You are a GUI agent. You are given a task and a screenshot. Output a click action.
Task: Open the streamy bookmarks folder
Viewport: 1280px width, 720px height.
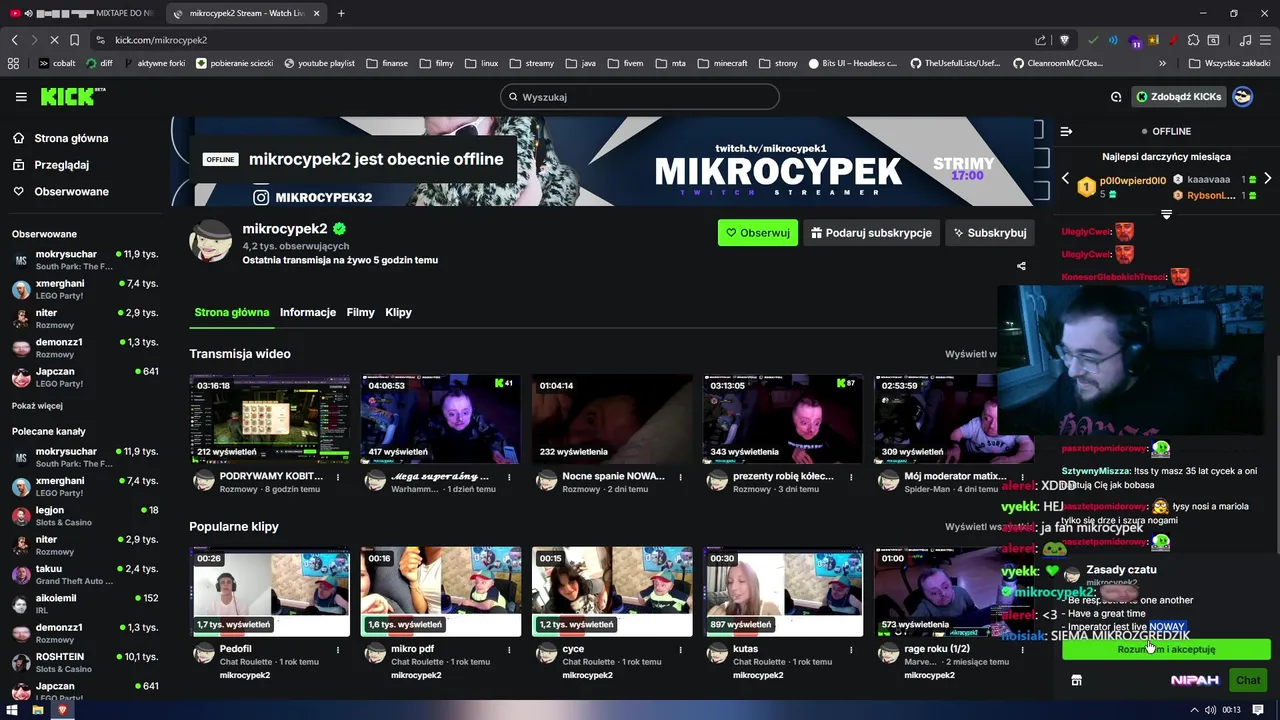[531, 63]
